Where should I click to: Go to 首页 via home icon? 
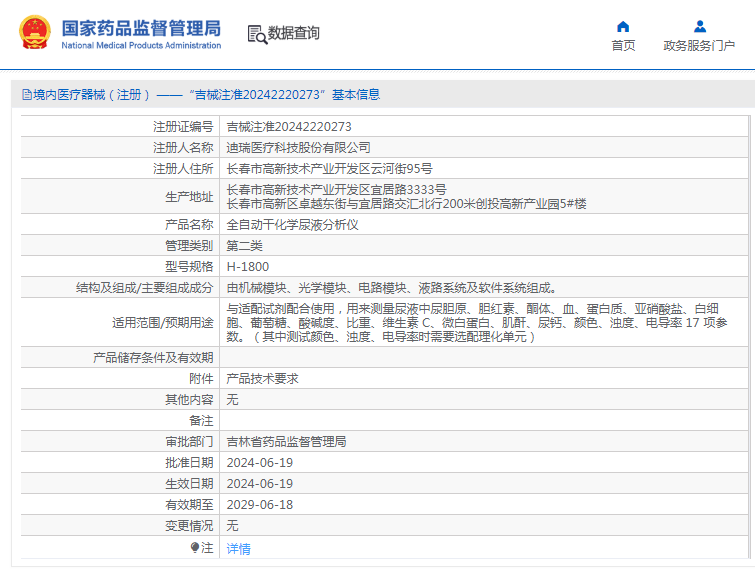click(623, 26)
